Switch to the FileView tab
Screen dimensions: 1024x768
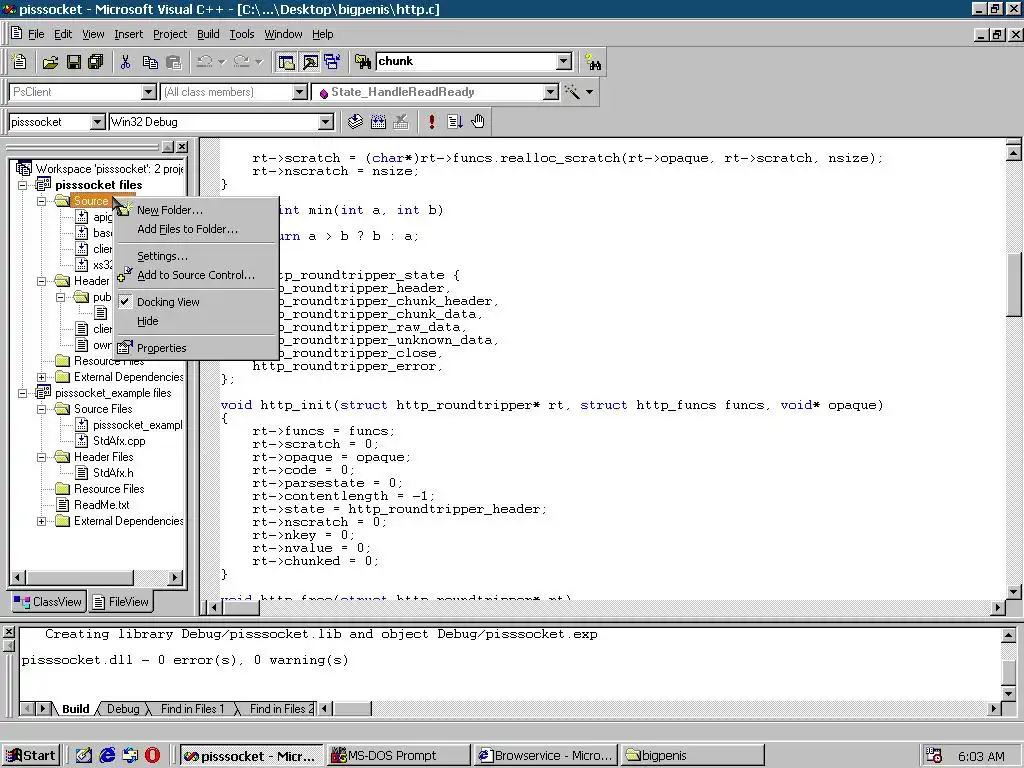tap(121, 602)
